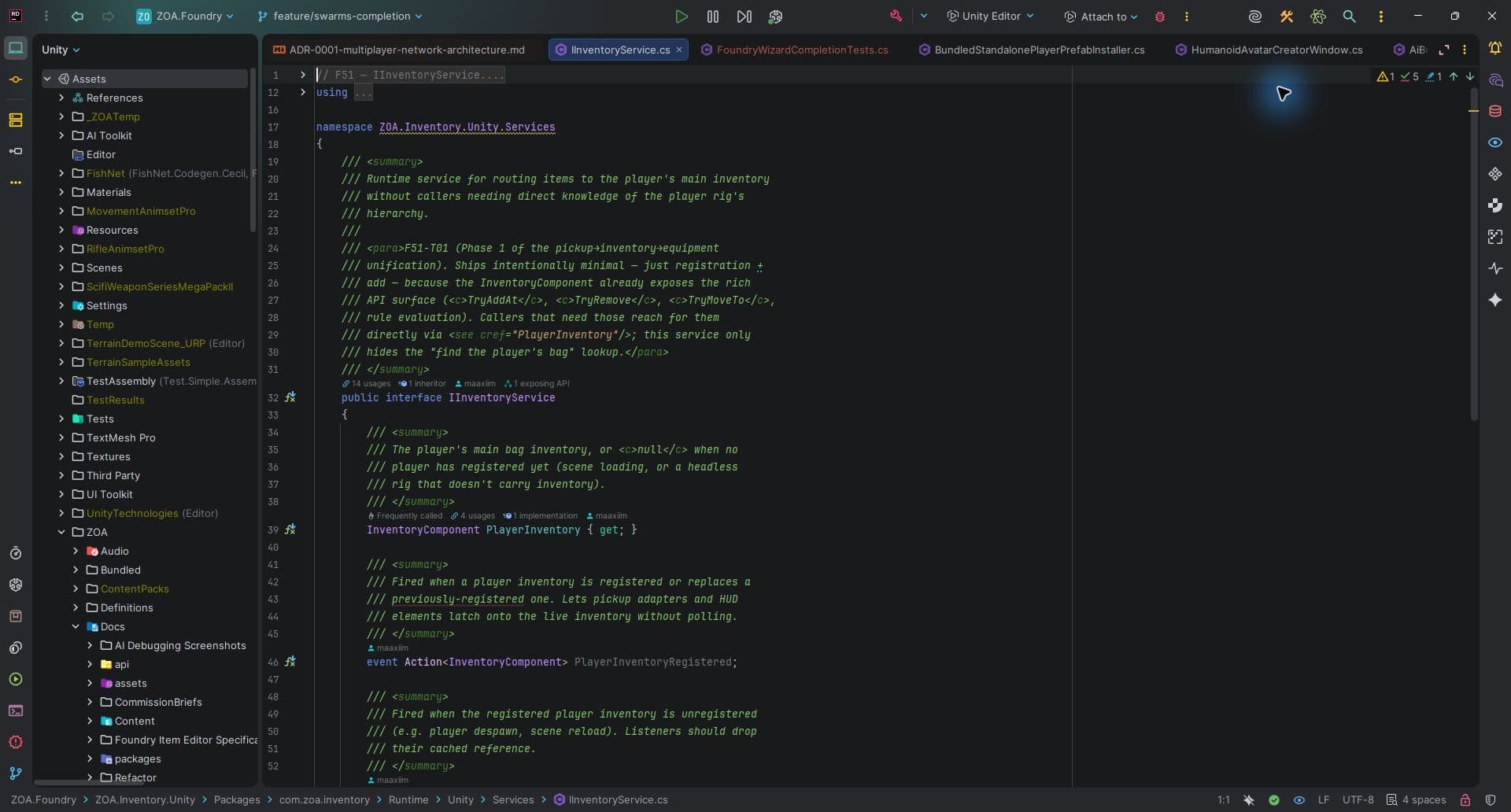Open the Terminal tool window
The width and height of the screenshot is (1511, 812).
coord(16,710)
